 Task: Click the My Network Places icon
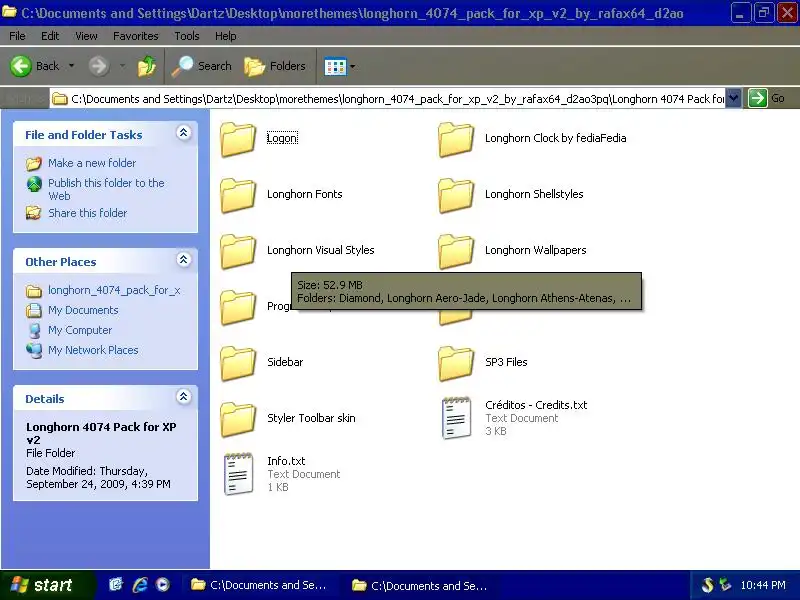coord(34,350)
